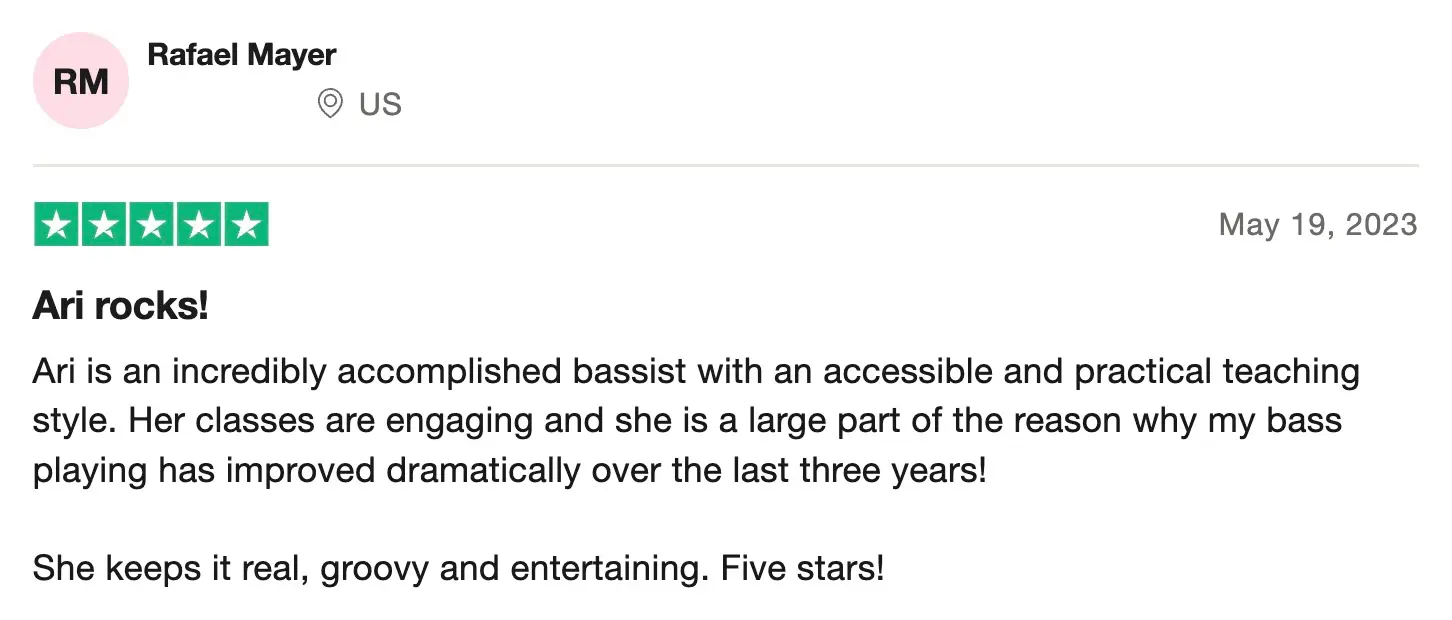Image resolution: width=1452 pixels, height=620 pixels.
Task: Click the first green star
Action: coord(56,224)
